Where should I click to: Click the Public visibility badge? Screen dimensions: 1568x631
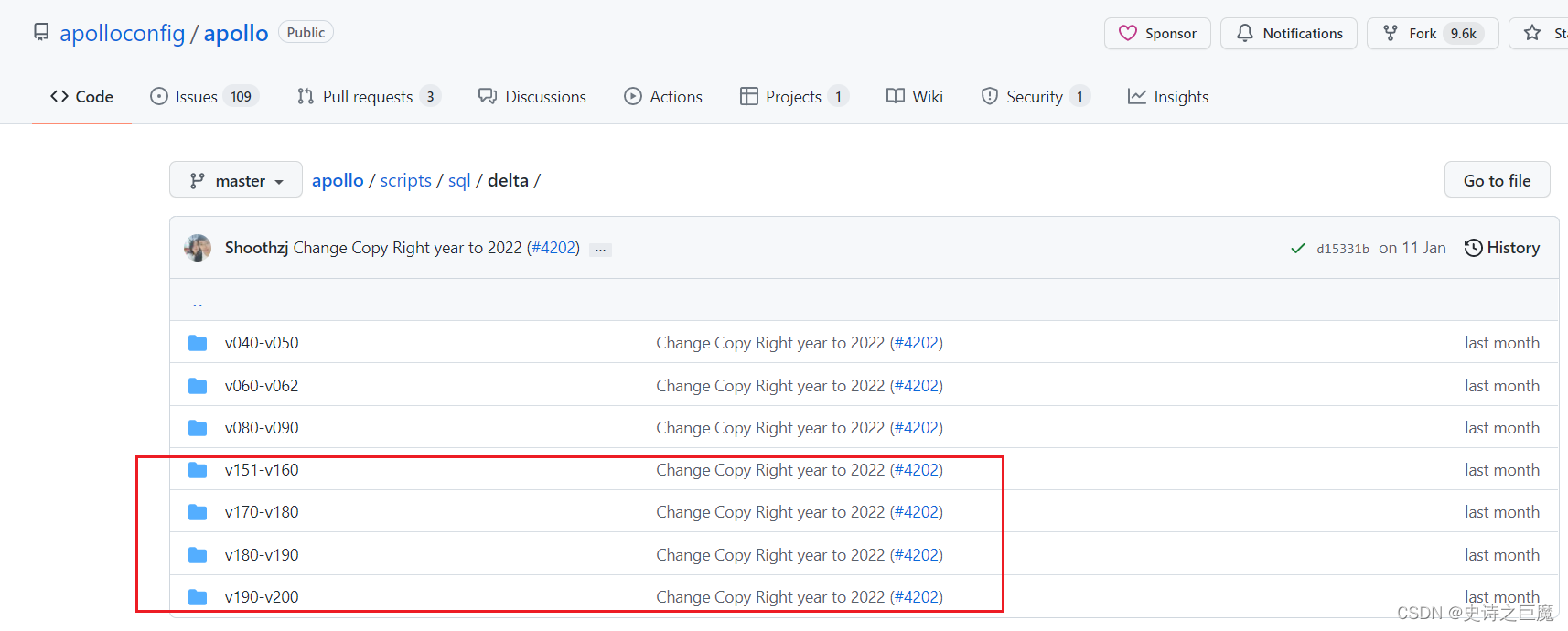[x=306, y=33]
